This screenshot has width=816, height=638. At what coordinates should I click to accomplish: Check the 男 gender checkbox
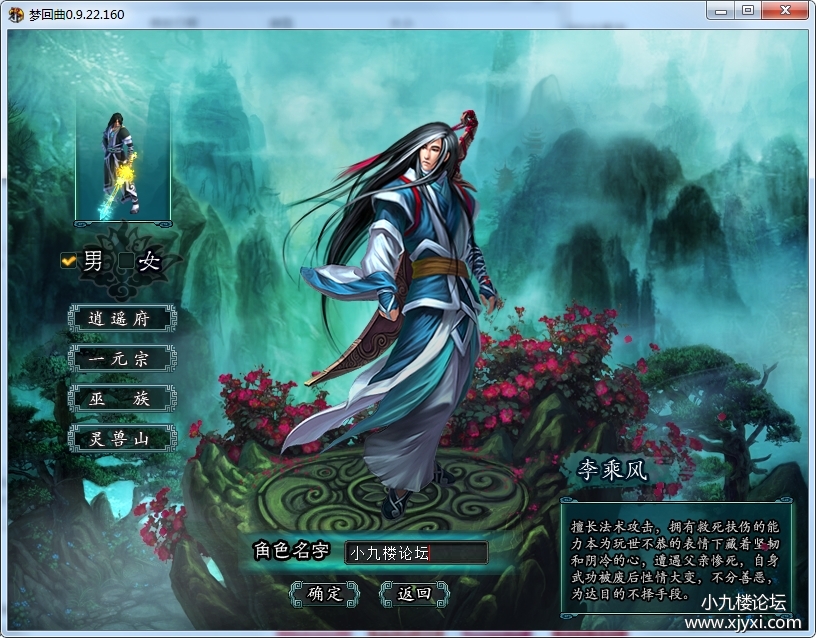point(69,261)
